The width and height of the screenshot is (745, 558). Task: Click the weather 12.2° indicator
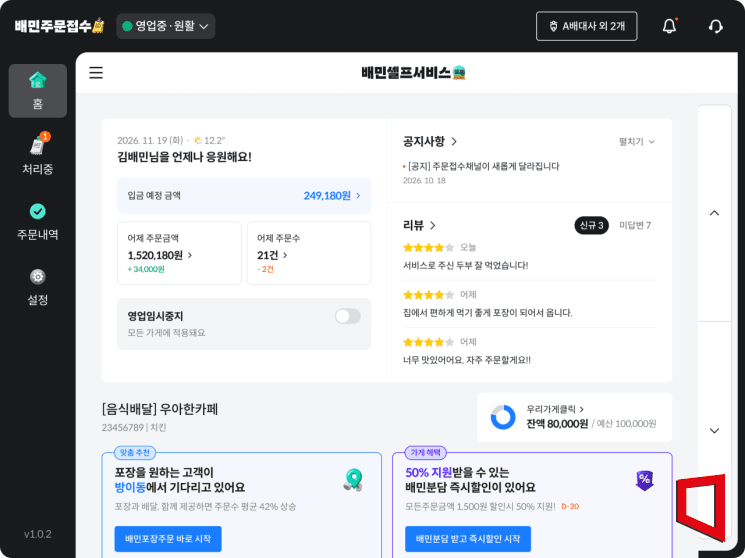pos(209,140)
